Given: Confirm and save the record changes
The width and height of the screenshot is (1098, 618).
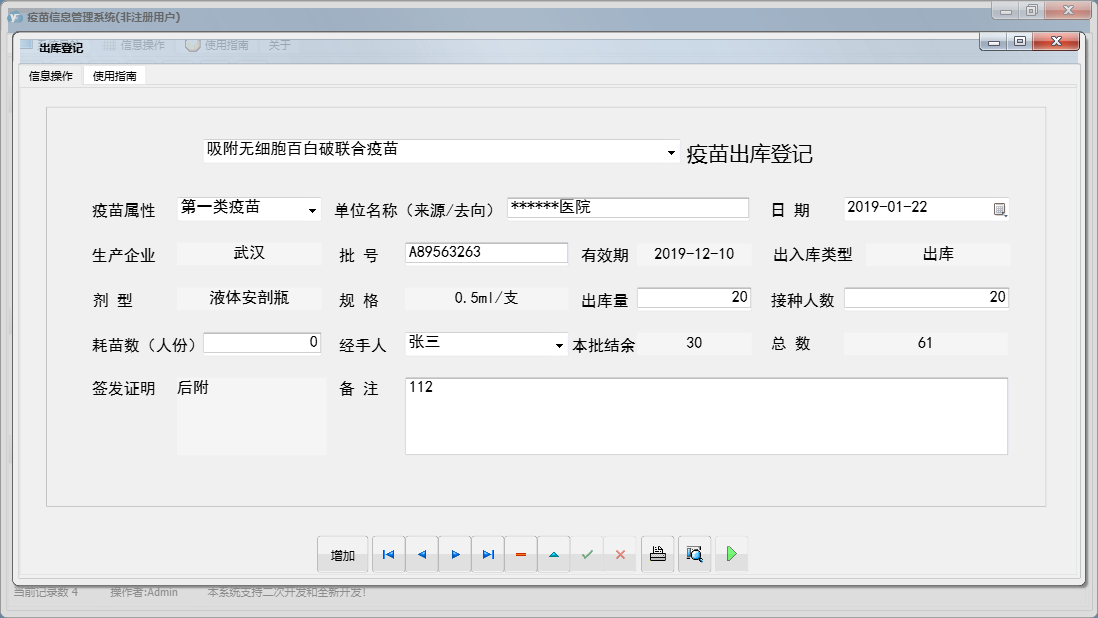Looking at the screenshot, I should tap(587, 553).
